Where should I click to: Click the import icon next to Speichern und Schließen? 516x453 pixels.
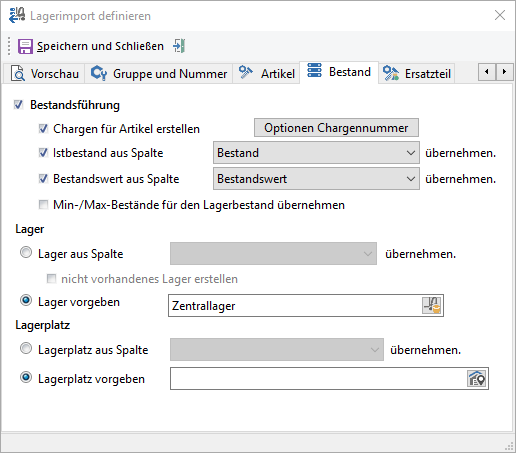(179, 46)
